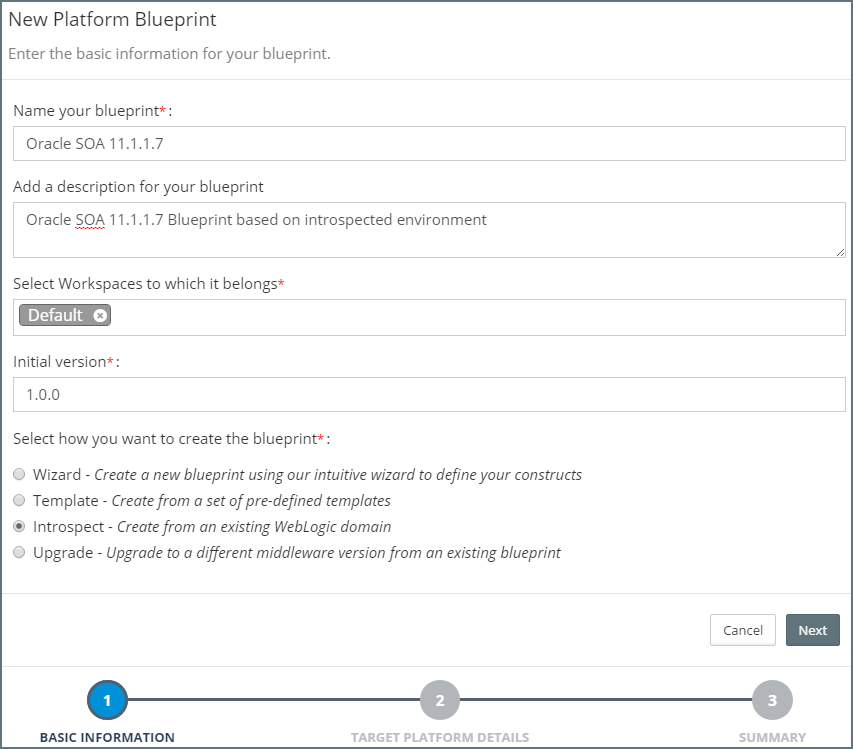Viewport: 853px width, 749px height.
Task: Click the Next button
Action: (x=812, y=630)
